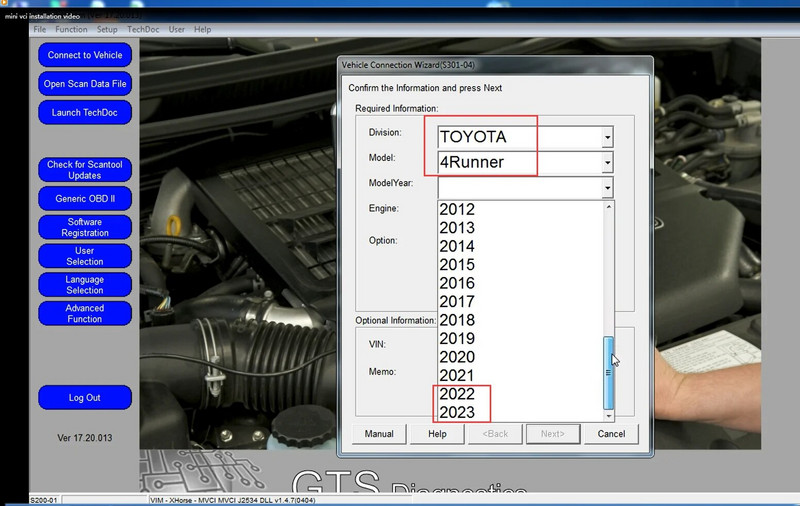Choose model year 2012
The image size is (800, 506).
click(520, 209)
